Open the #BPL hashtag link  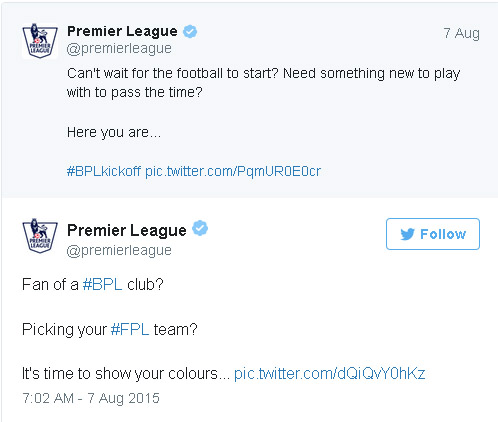tap(102, 285)
